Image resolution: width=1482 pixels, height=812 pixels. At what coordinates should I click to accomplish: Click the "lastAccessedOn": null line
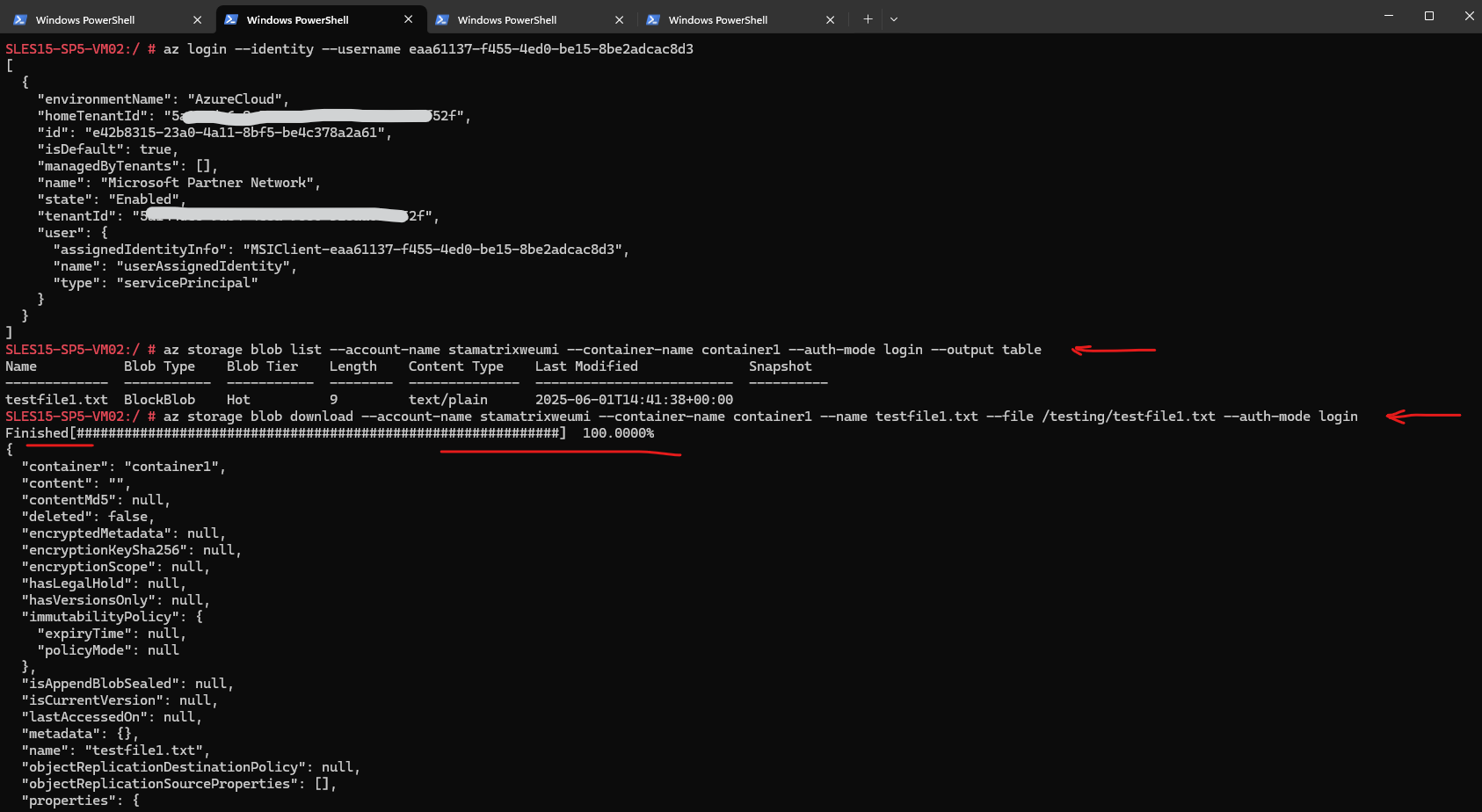[111, 717]
